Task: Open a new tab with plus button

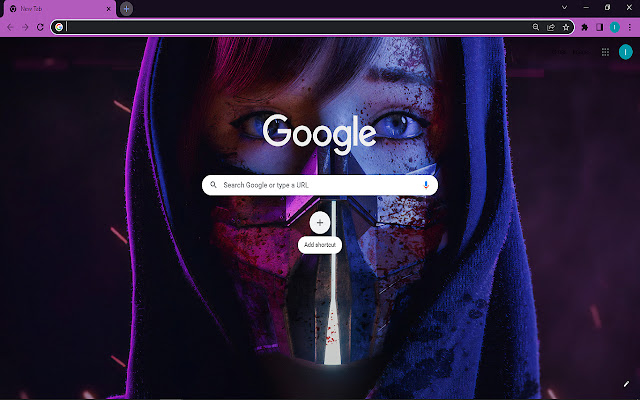Action: 127,9
